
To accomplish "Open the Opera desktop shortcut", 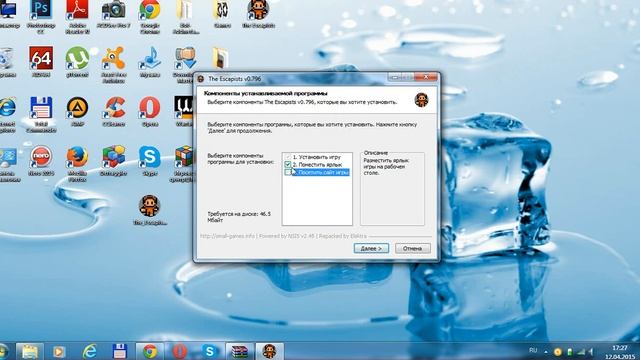I will point(150,111).
